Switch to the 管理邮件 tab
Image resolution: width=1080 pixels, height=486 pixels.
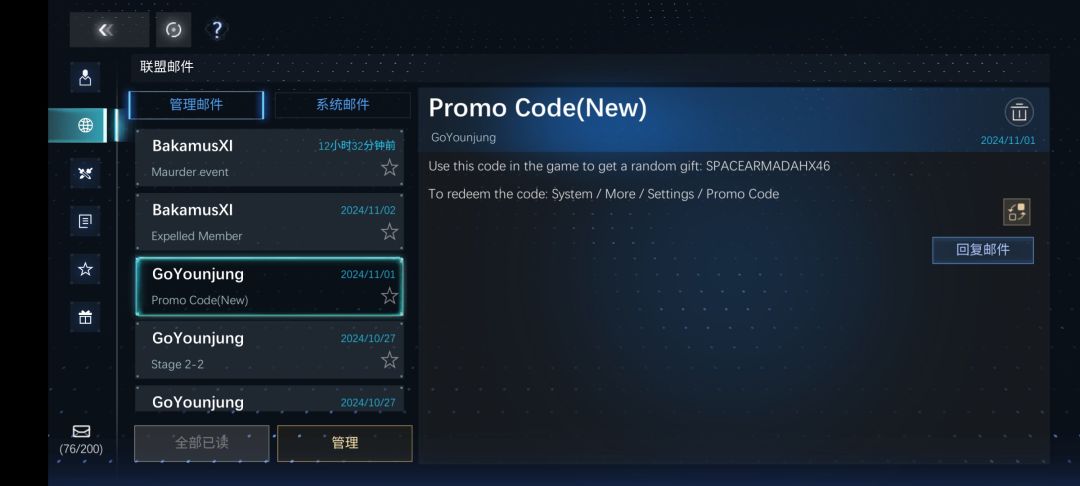[x=196, y=105]
